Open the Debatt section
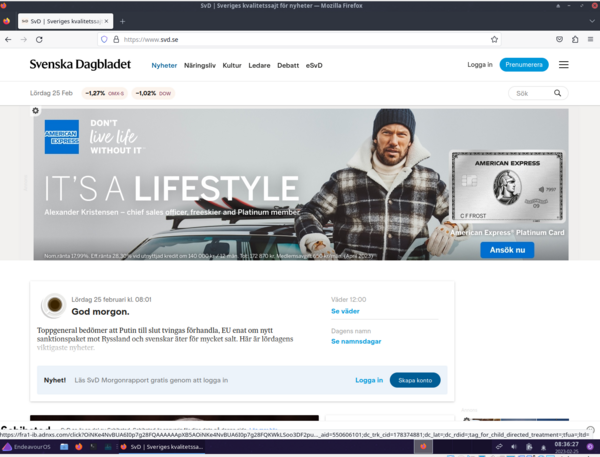The height and width of the screenshot is (457, 600). [288, 65]
